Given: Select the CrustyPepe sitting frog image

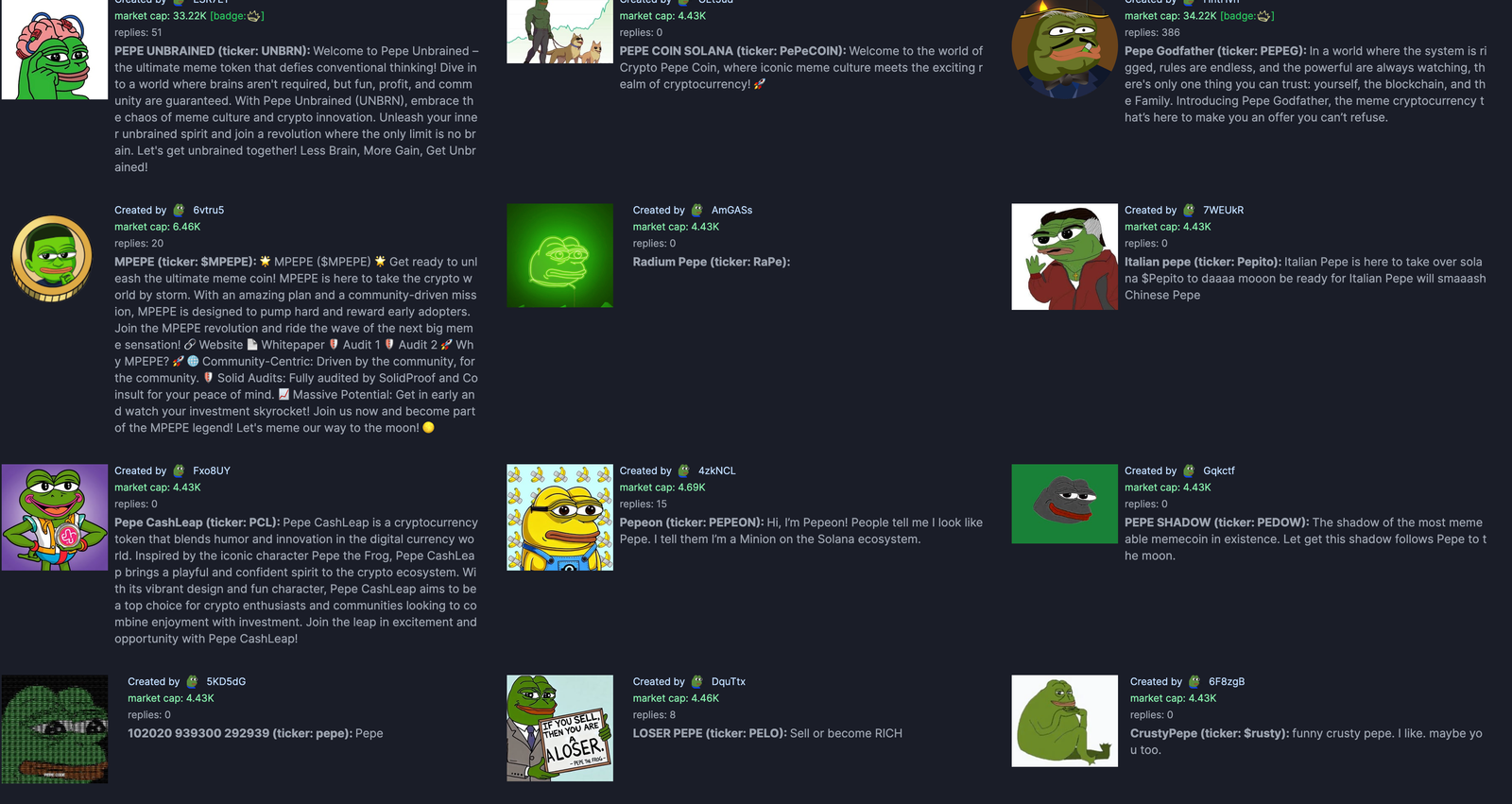Looking at the screenshot, I should tap(1064, 721).
